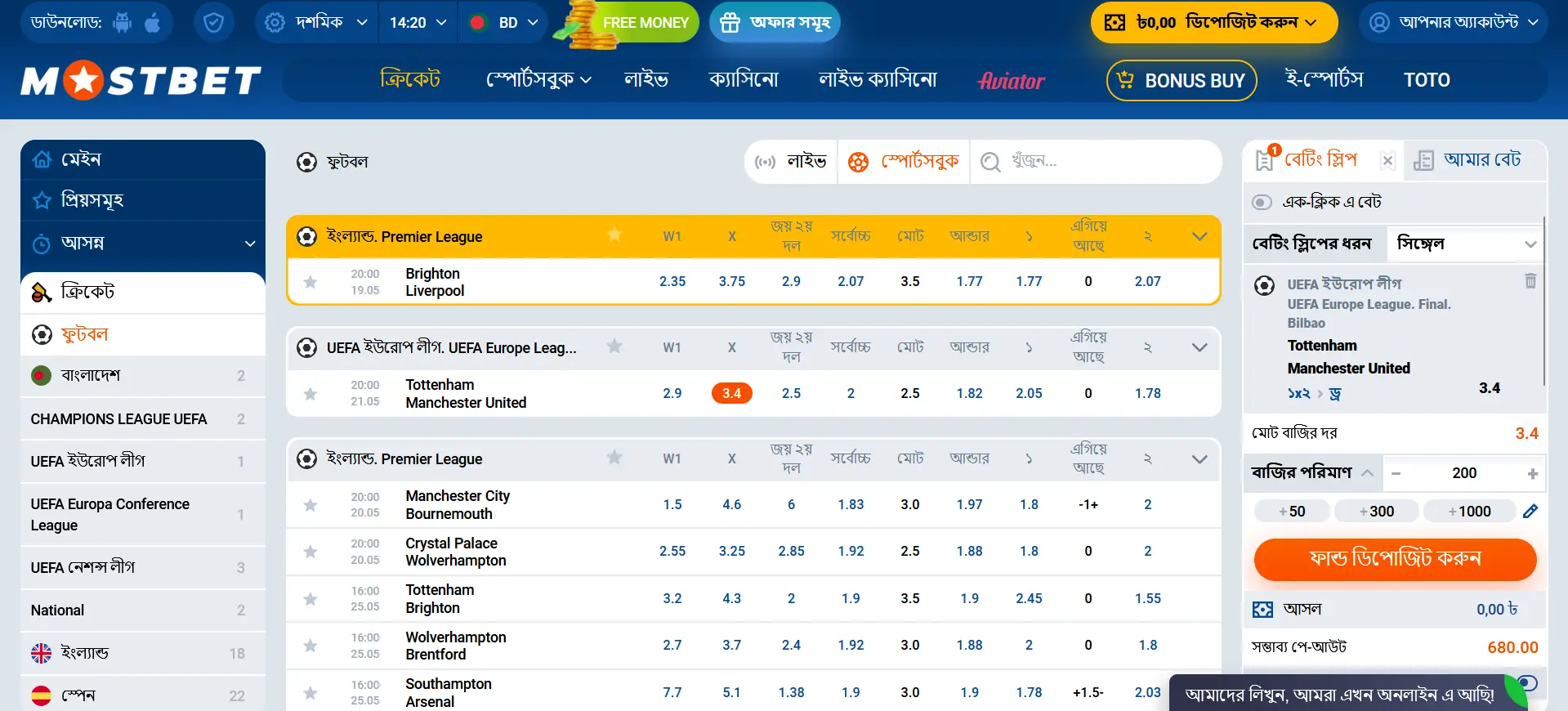
Task: Click the orange fund deposit button
Action: 1395,559
